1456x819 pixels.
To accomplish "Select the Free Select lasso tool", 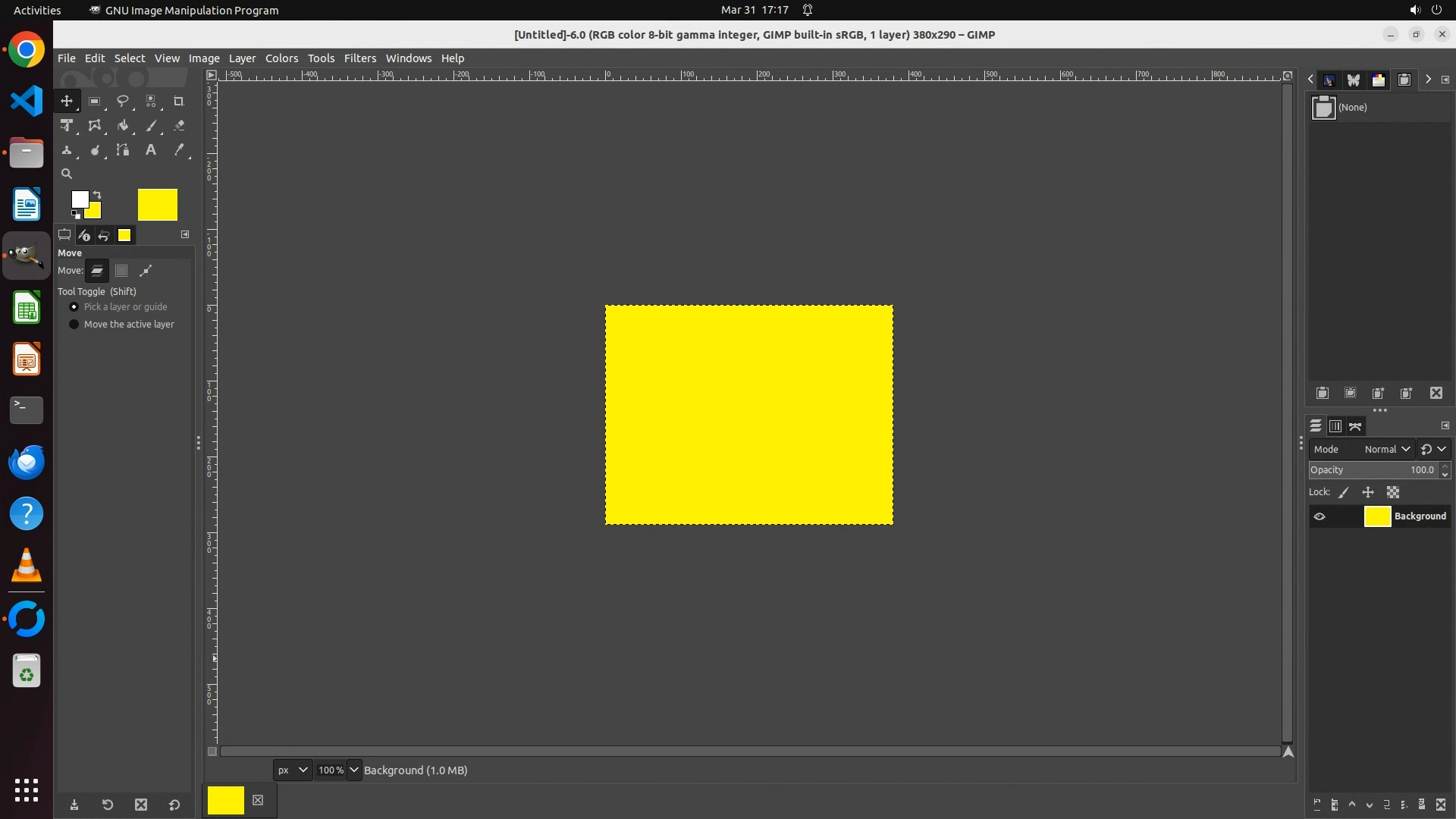I will click(x=122, y=101).
